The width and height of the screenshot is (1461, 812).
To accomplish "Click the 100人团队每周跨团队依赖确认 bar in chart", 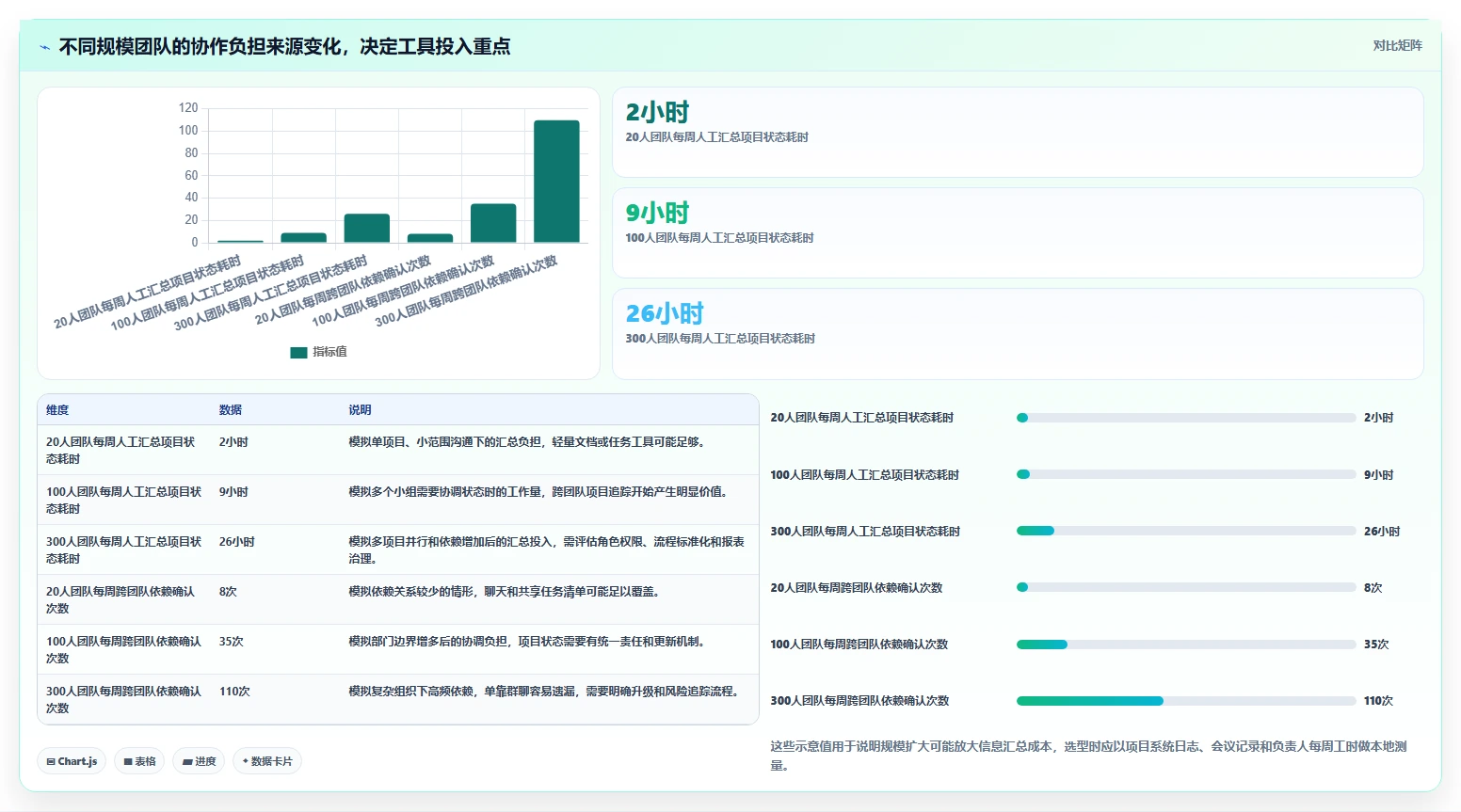I will tap(493, 223).
